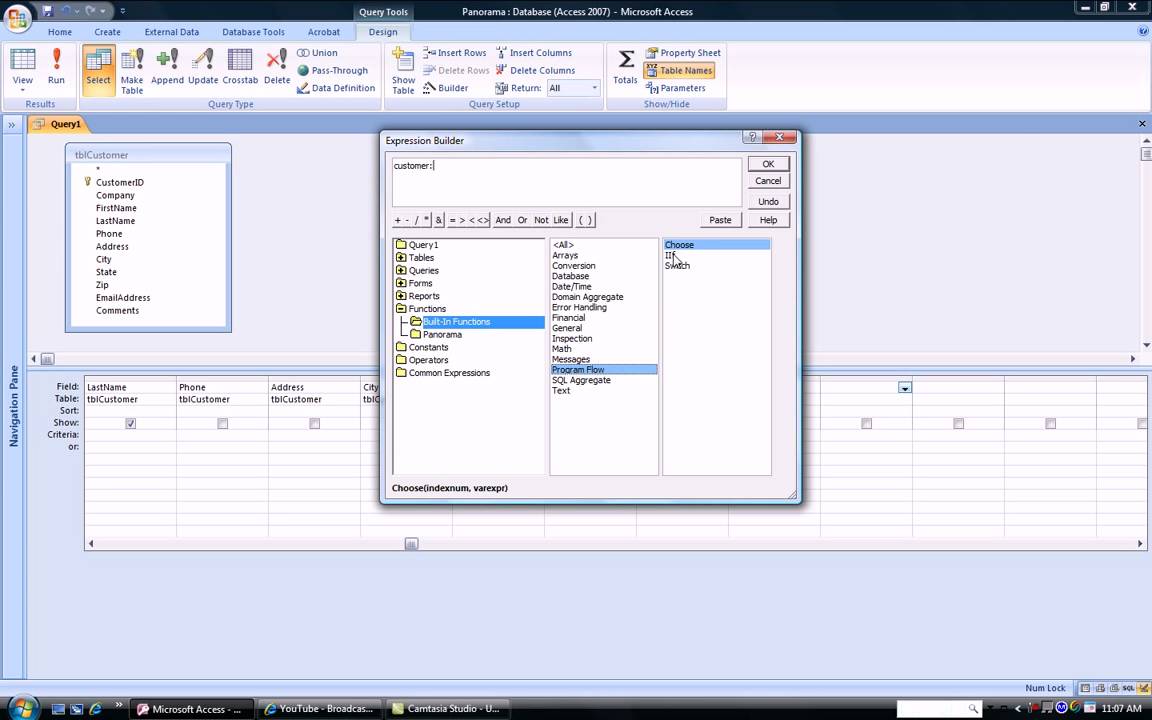Image resolution: width=1152 pixels, height=720 pixels.
Task: Click the Office button
Action: coord(16,16)
